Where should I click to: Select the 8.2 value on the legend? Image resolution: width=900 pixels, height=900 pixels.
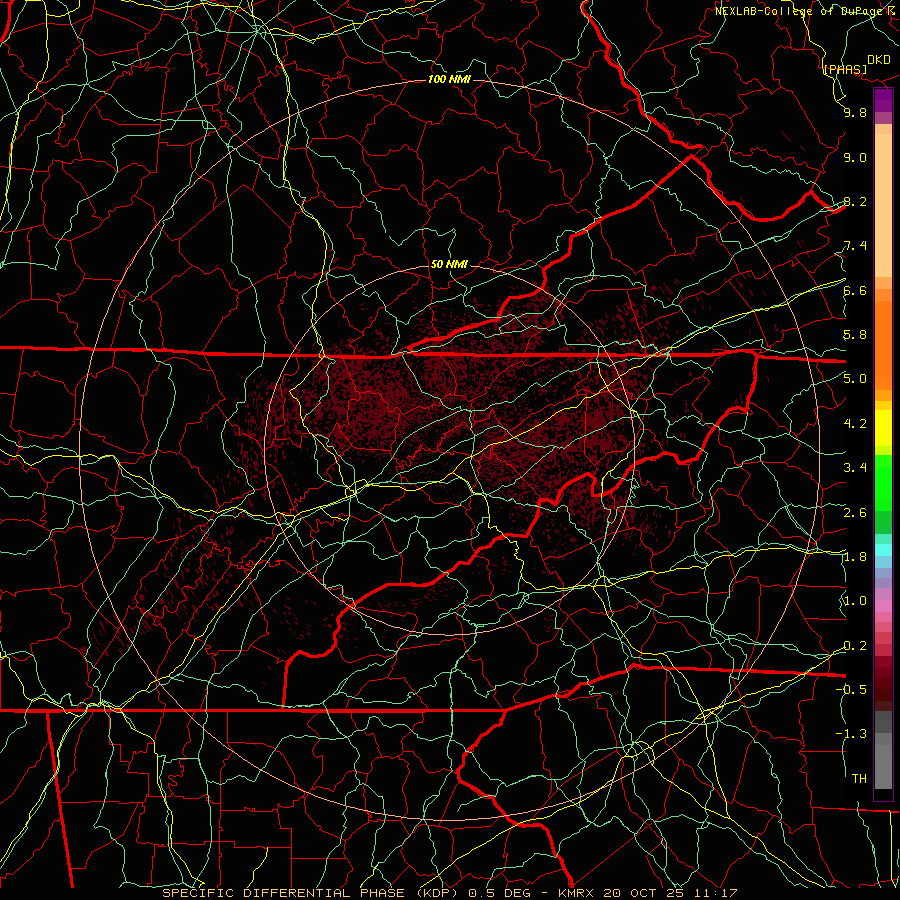(855, 201)
